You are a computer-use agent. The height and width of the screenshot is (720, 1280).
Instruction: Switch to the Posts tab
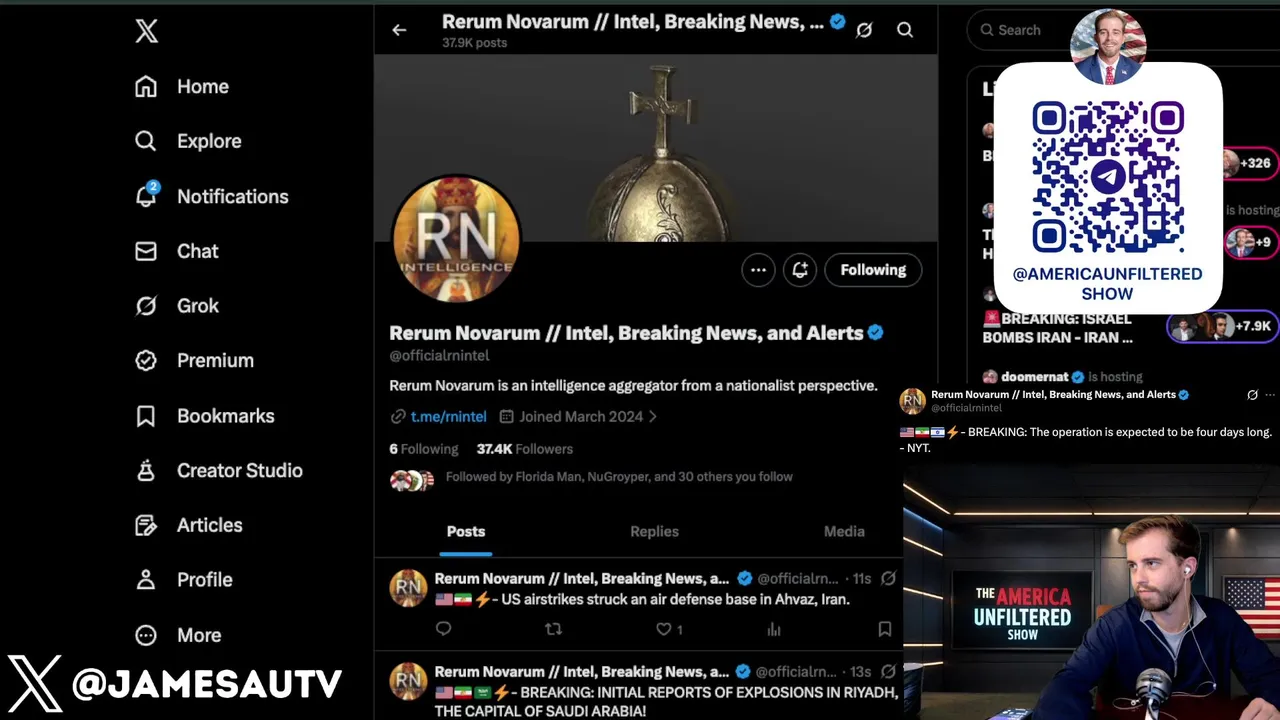point(466,532)
